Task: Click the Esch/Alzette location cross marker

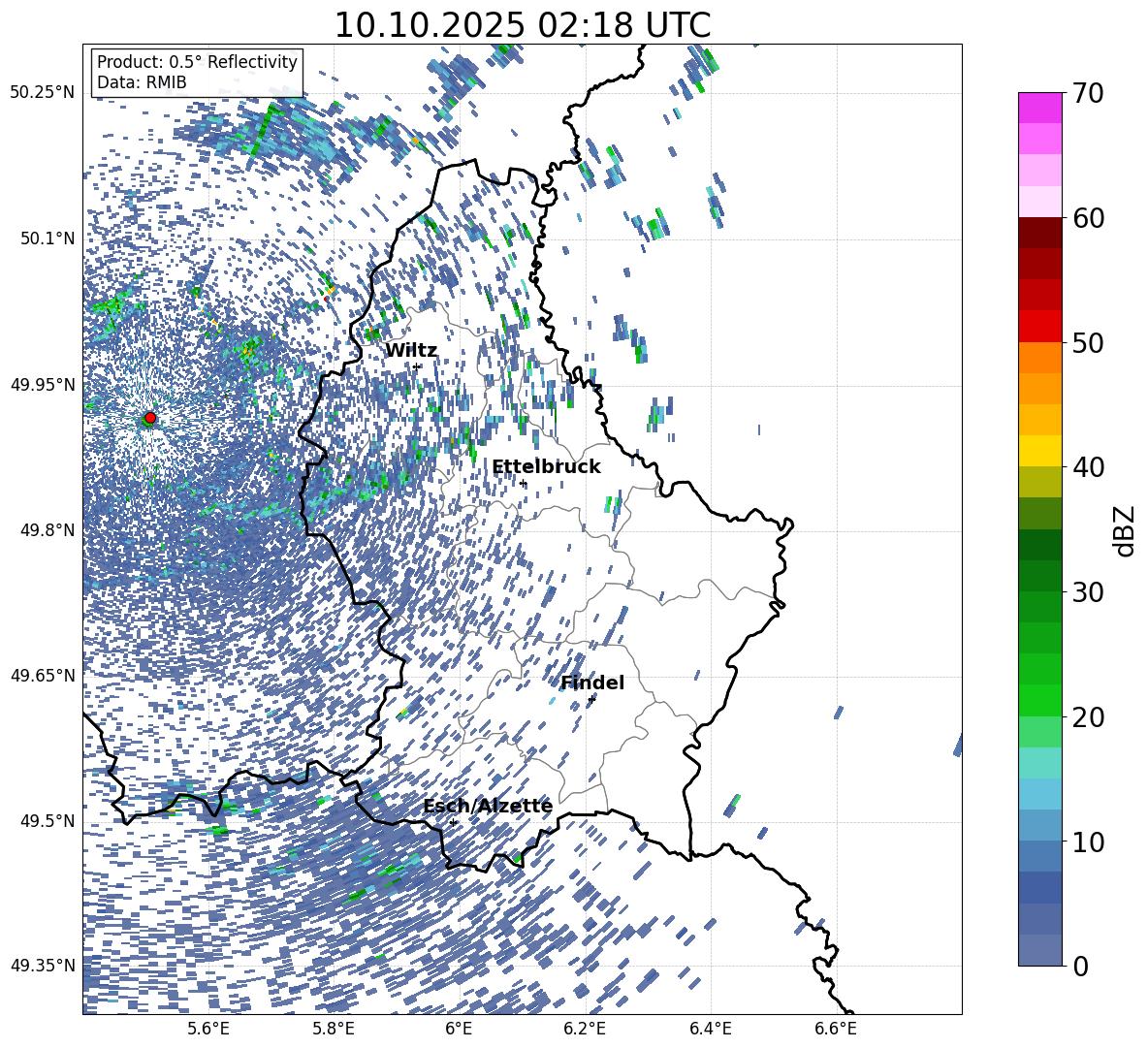Action: click(453, 822)
